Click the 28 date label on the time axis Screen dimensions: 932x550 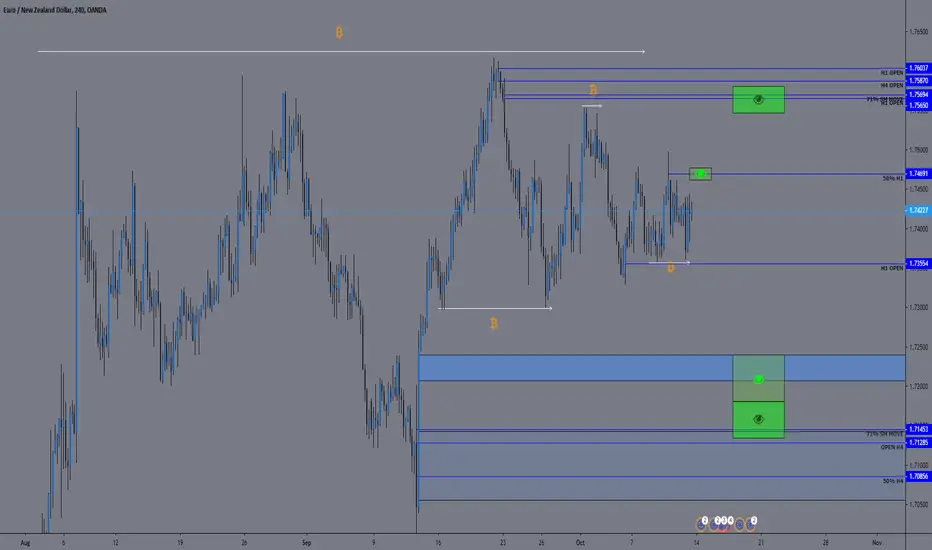826,543
